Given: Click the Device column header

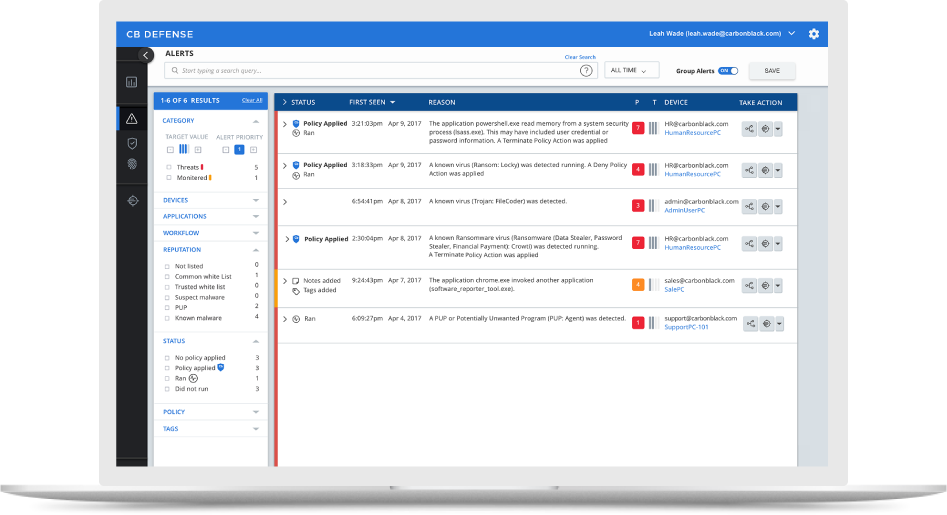Looking at the screenshot, I should [676, 102].
